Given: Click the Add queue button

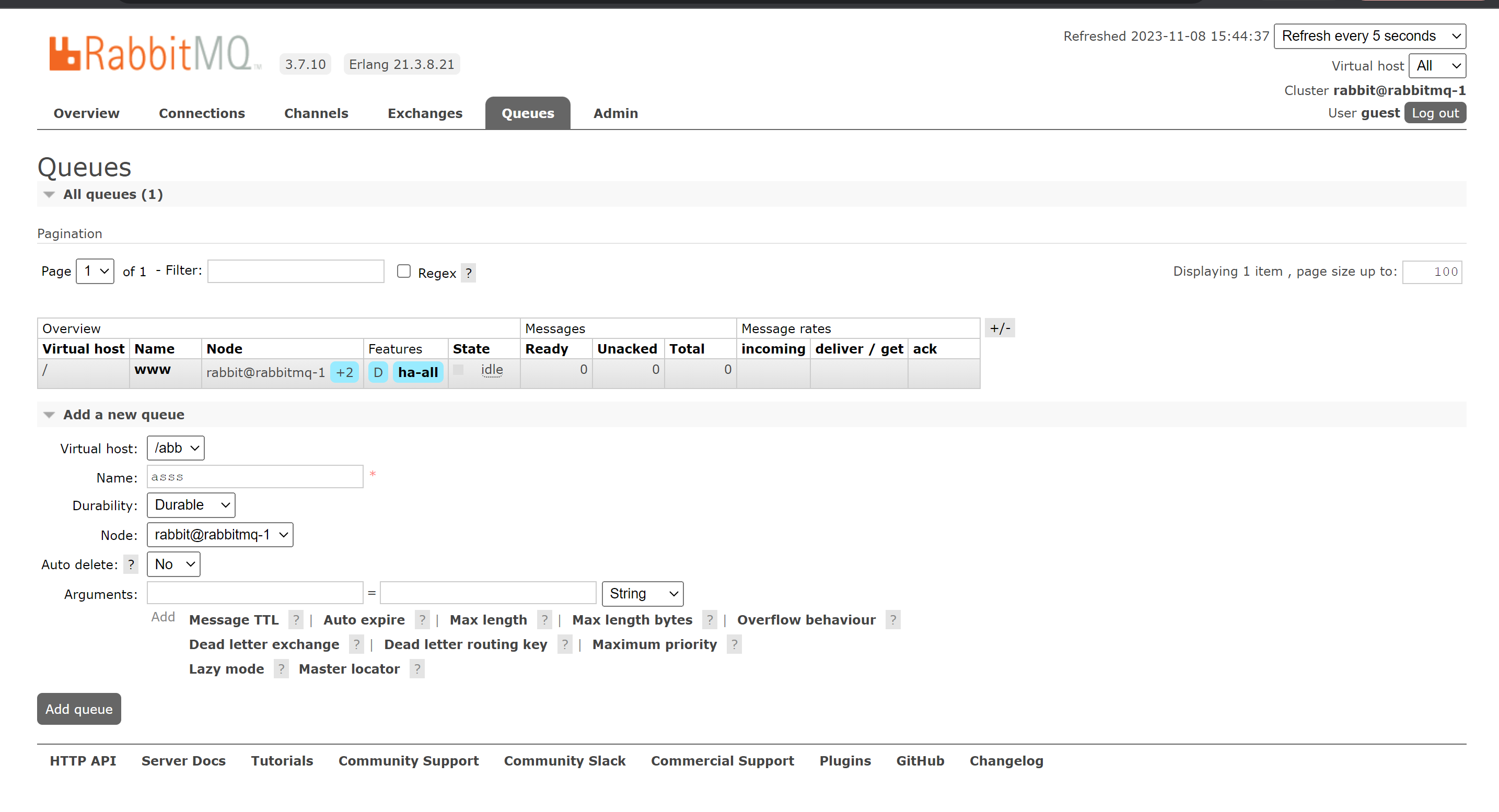Looking at the screenshot, I should click(x=79, y=709).
